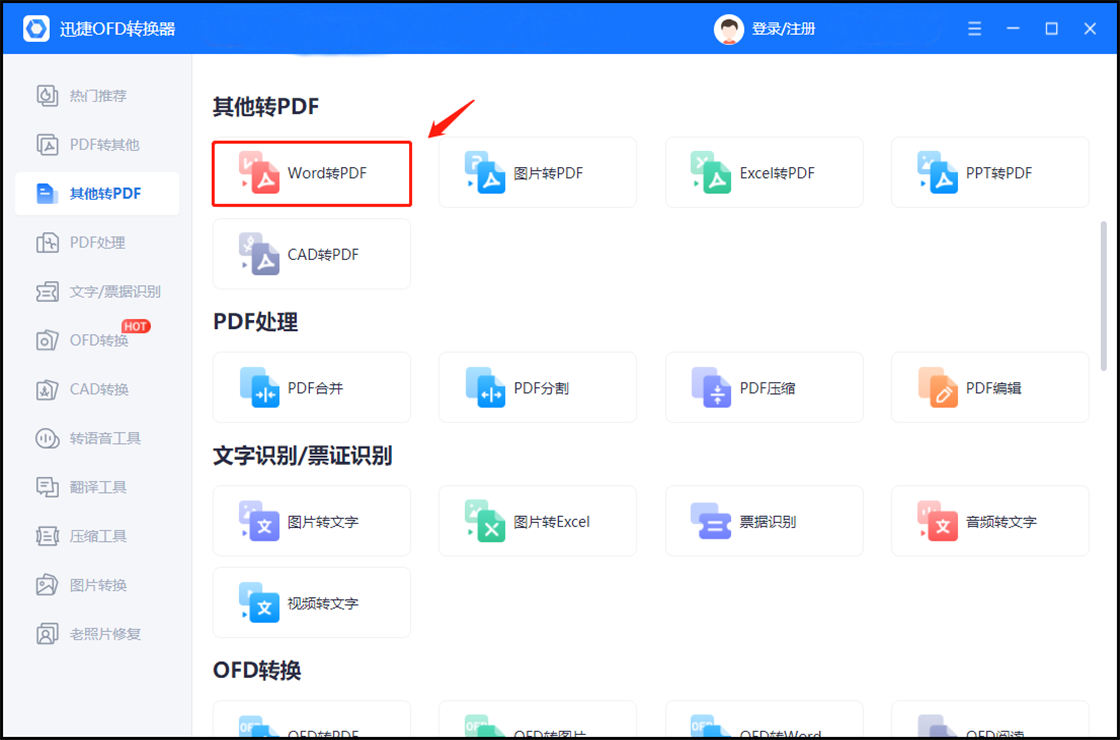Viewport: 1120px width, 740px height.
Task: Click the vertical scrollbar thumb
Action: click(1104, 295)
